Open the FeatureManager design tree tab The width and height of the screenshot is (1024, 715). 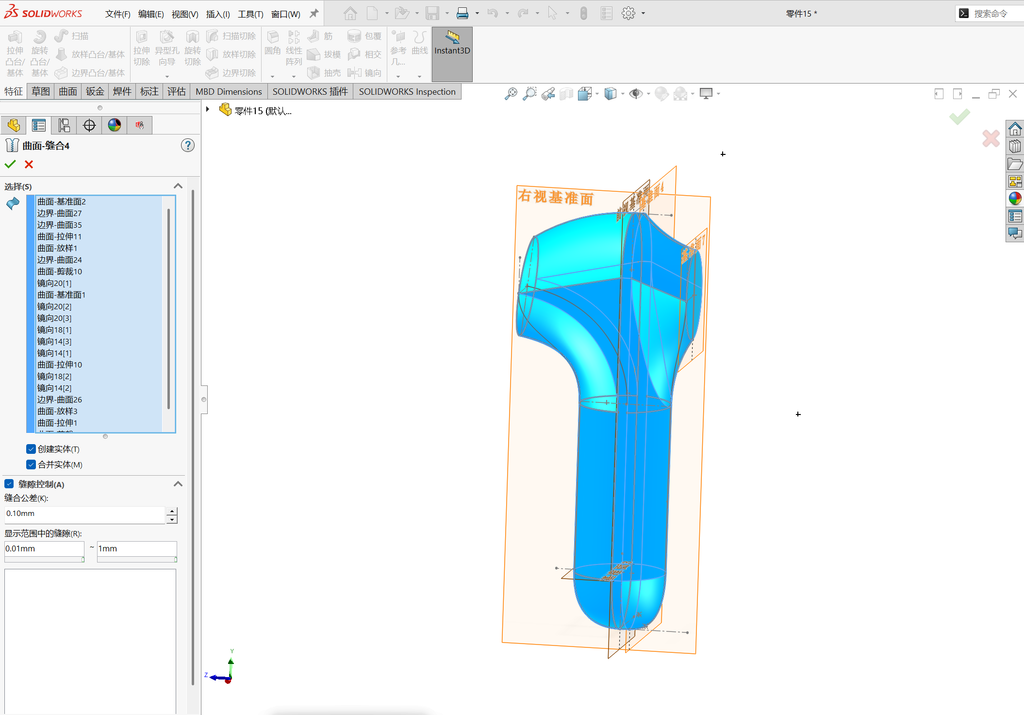tap(14, 125)
